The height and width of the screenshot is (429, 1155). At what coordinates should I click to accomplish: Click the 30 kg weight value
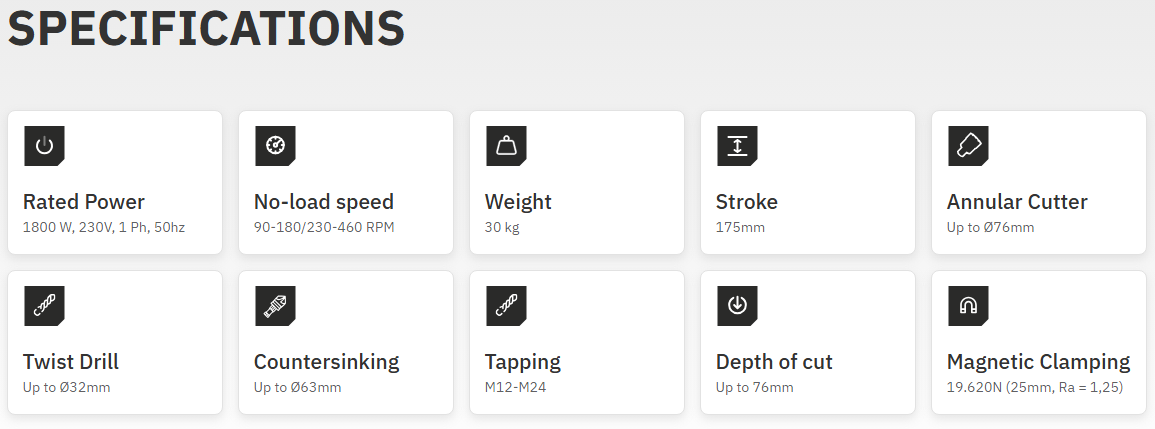tap(502, 227)
